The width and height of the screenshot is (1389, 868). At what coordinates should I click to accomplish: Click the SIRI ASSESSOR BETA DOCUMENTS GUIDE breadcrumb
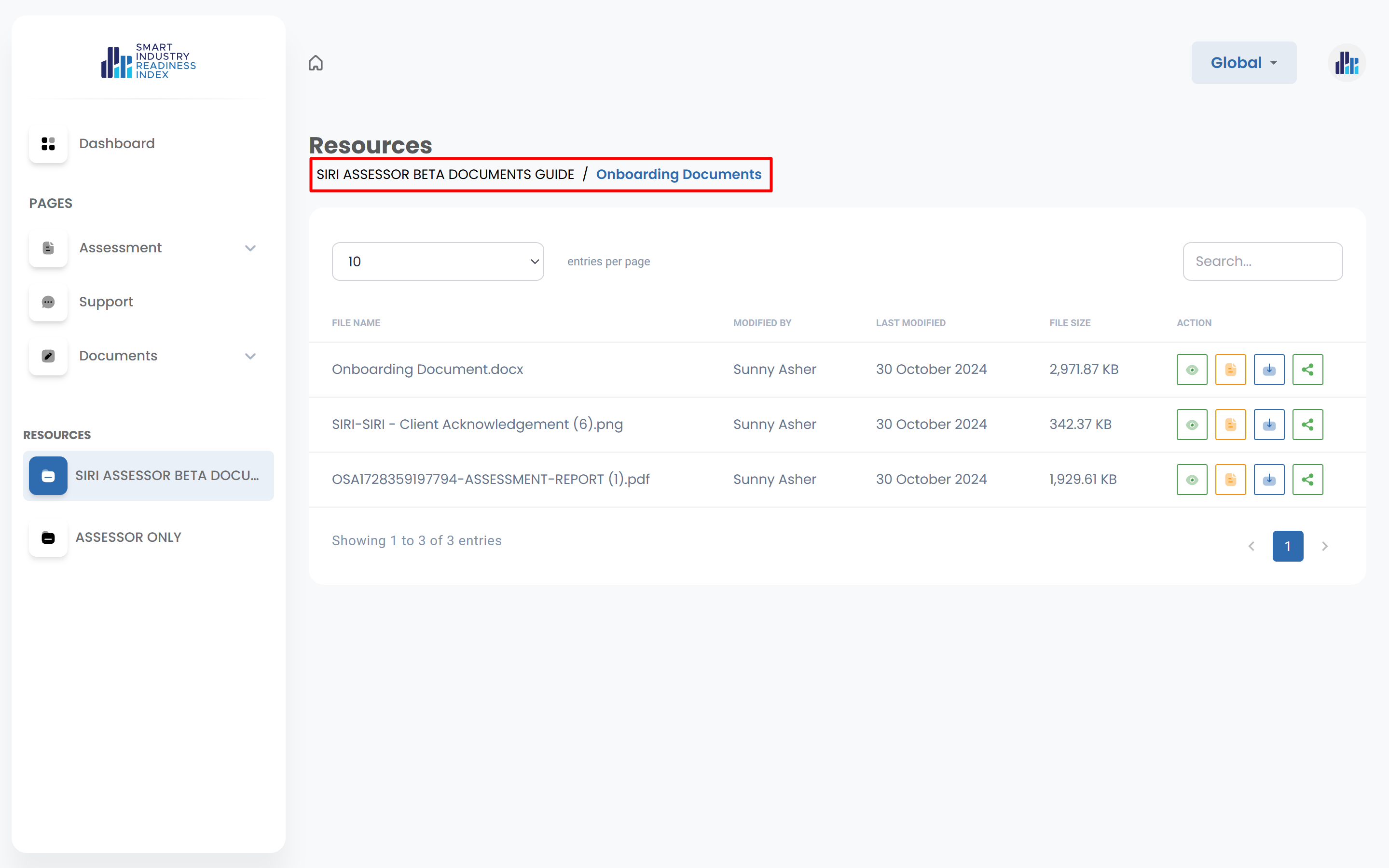pos(445,175)
